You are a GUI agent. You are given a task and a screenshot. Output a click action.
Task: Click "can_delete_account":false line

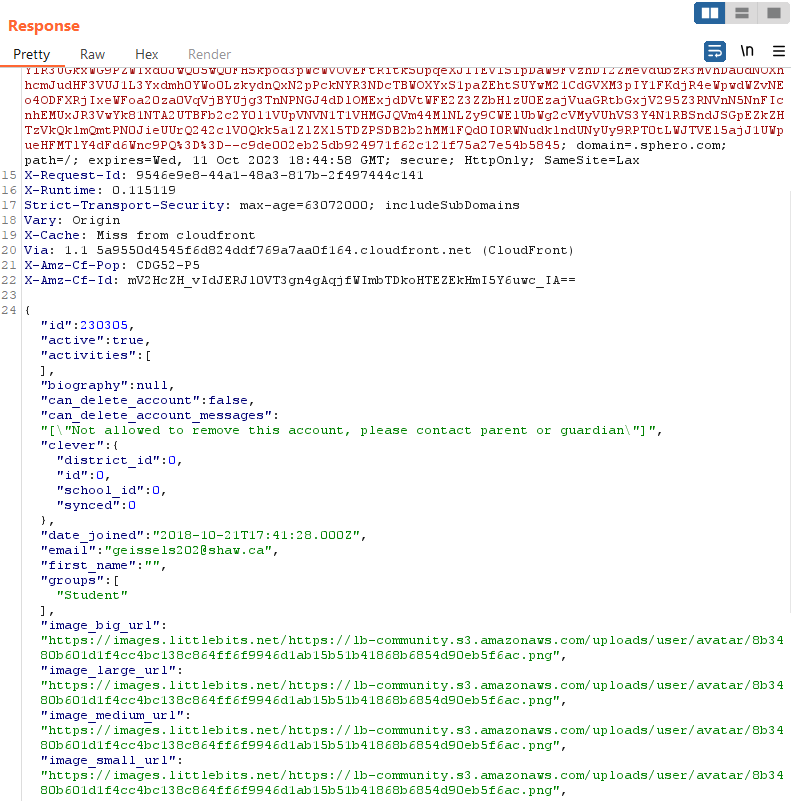tap(147, 400)
